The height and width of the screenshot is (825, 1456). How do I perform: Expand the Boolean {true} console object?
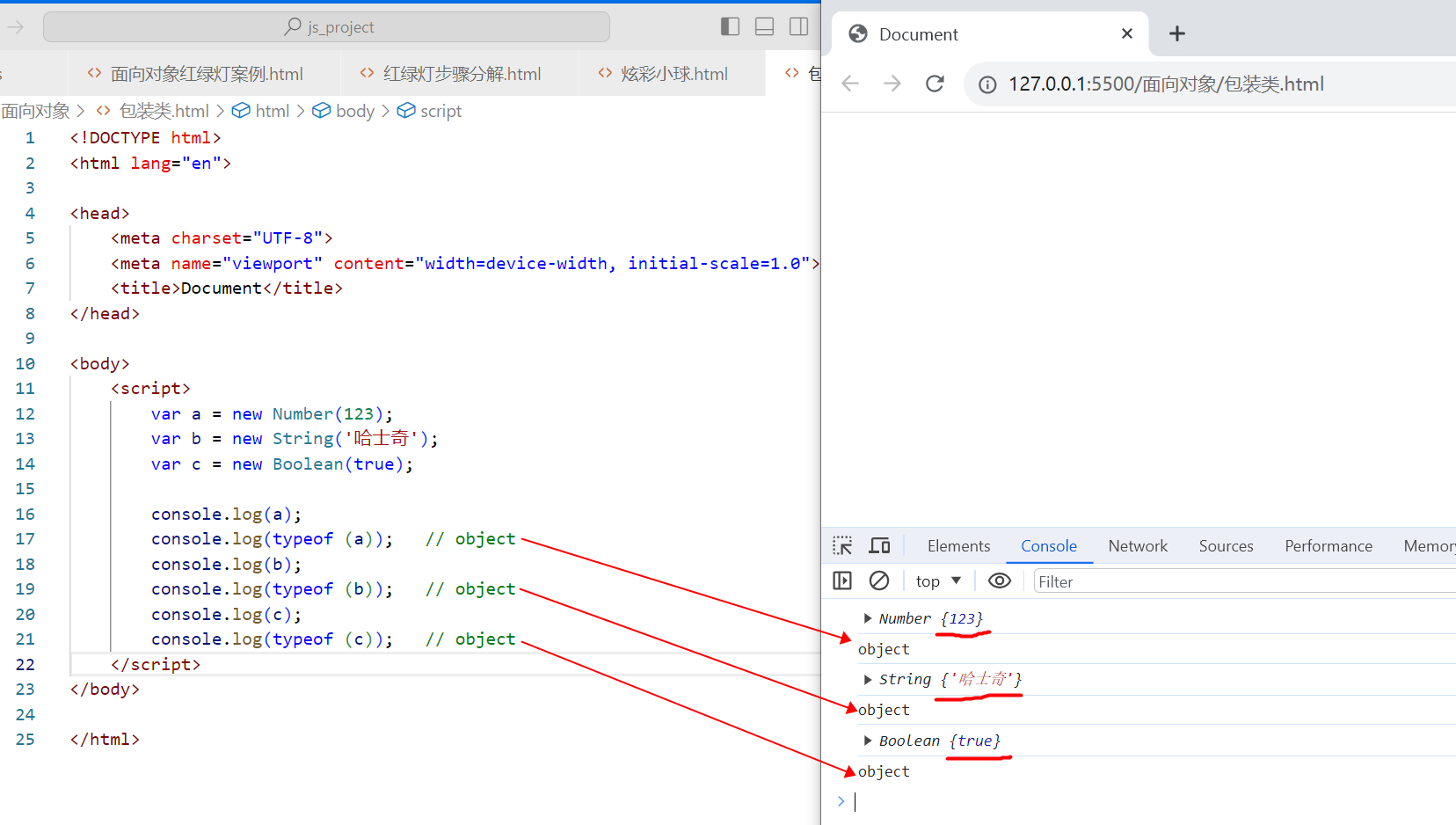pyautogui.click(x=868, y=741)
